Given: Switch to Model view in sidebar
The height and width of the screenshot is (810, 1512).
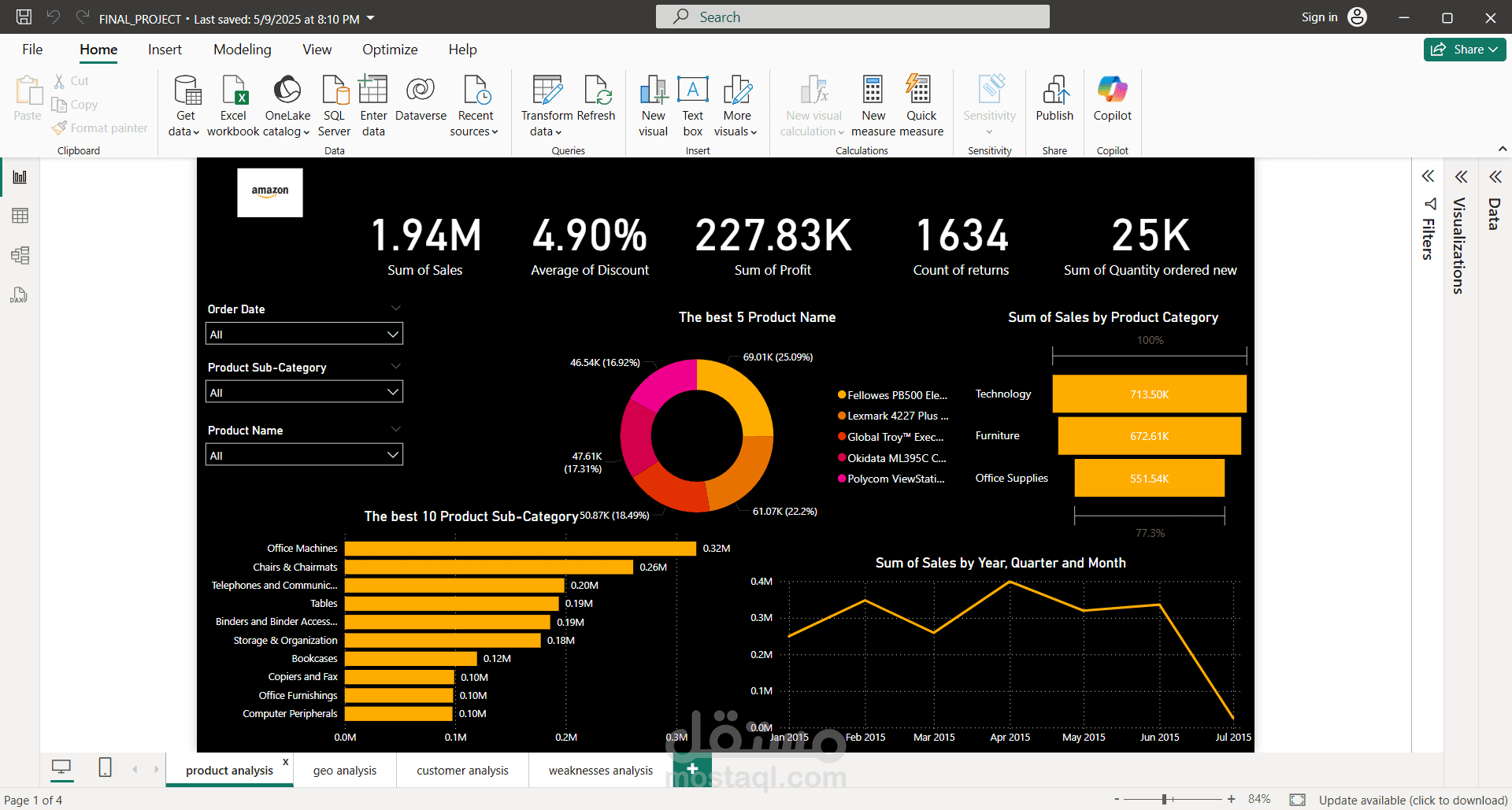Looking at the screenshot, I should click(20, 255).
